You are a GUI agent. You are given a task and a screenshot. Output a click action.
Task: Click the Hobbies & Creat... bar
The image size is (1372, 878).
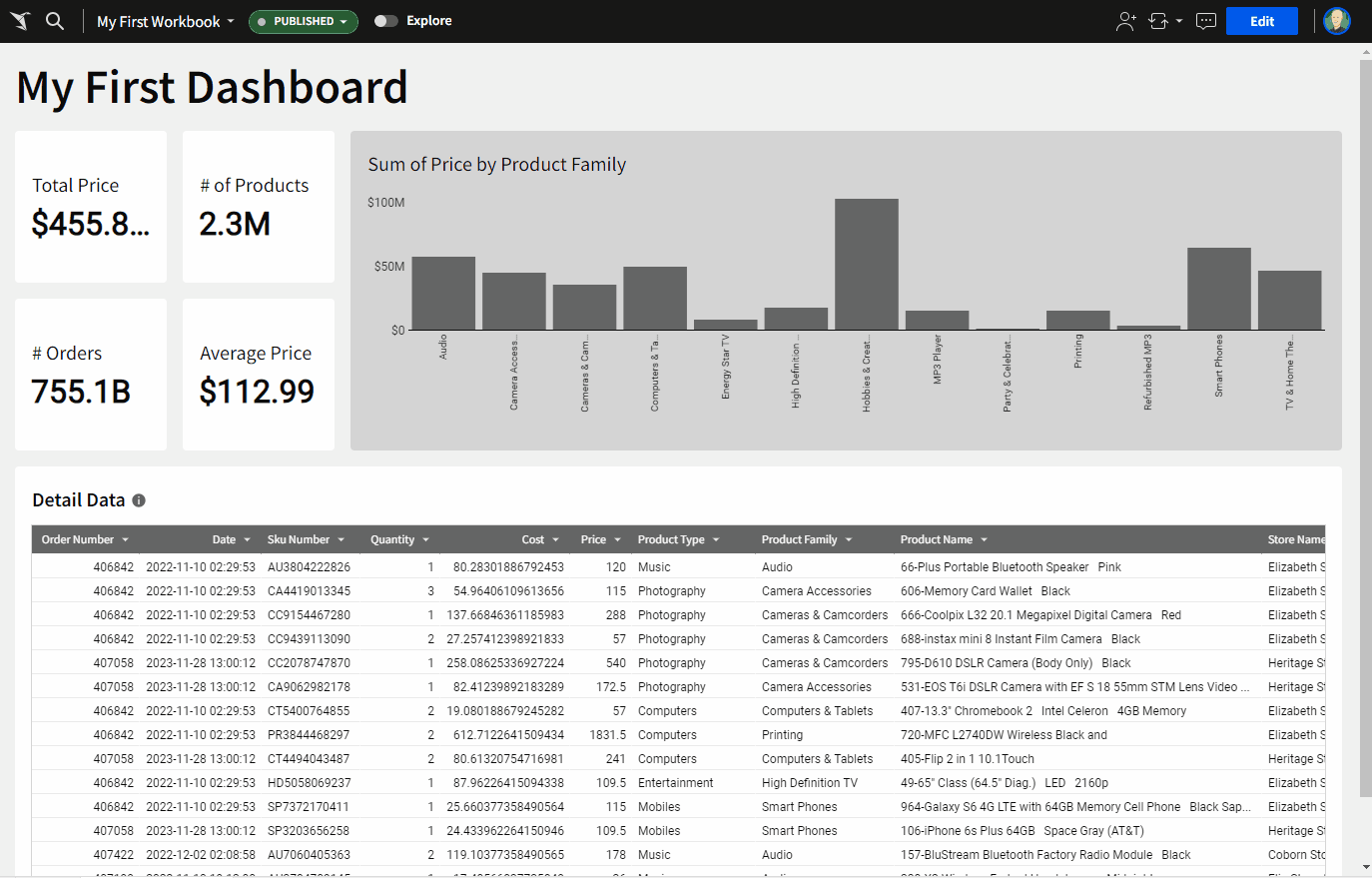coord(867,264)
